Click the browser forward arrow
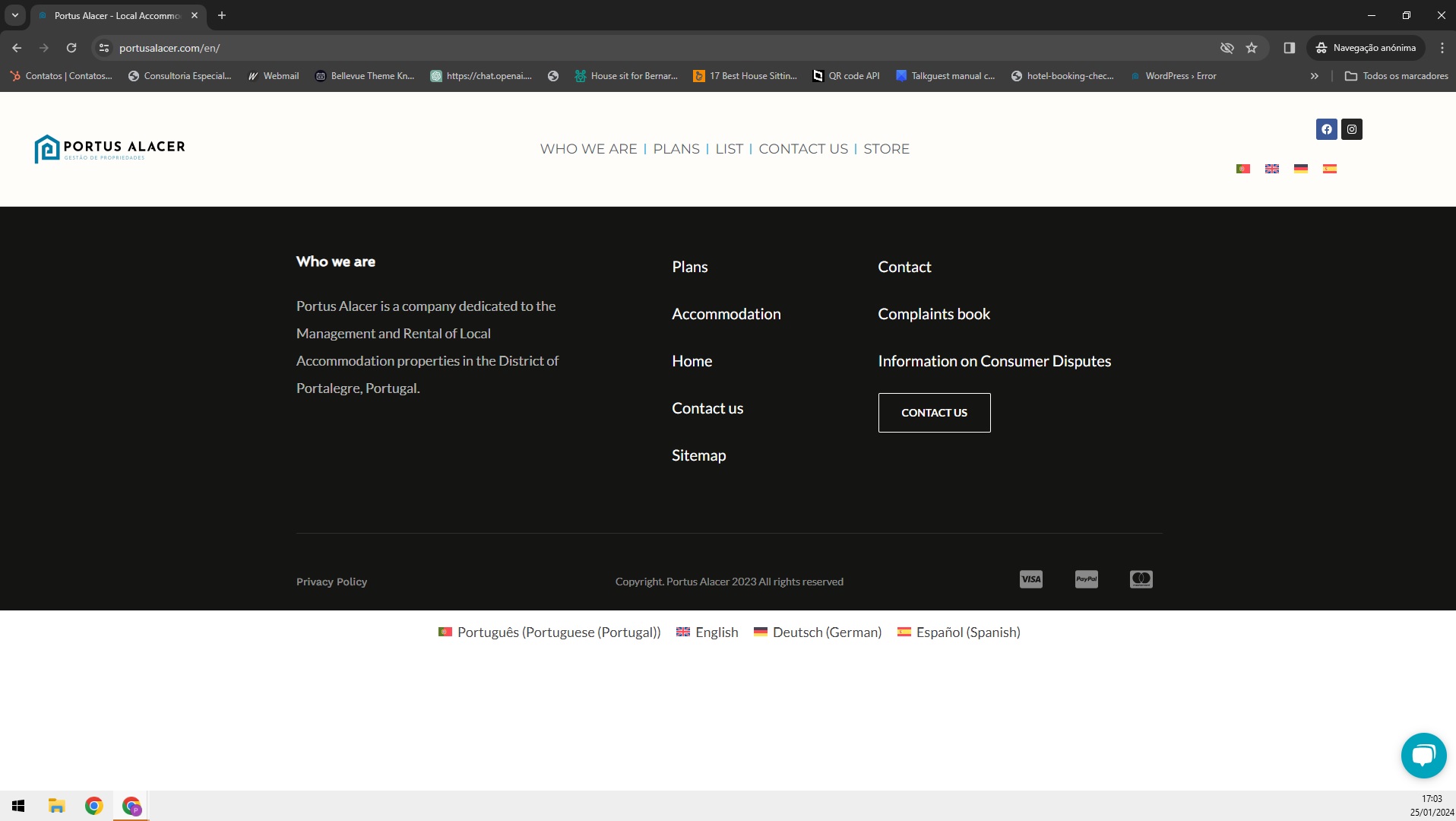Image resolution: width=1456 pixels, height=821 pixels. 44,48
